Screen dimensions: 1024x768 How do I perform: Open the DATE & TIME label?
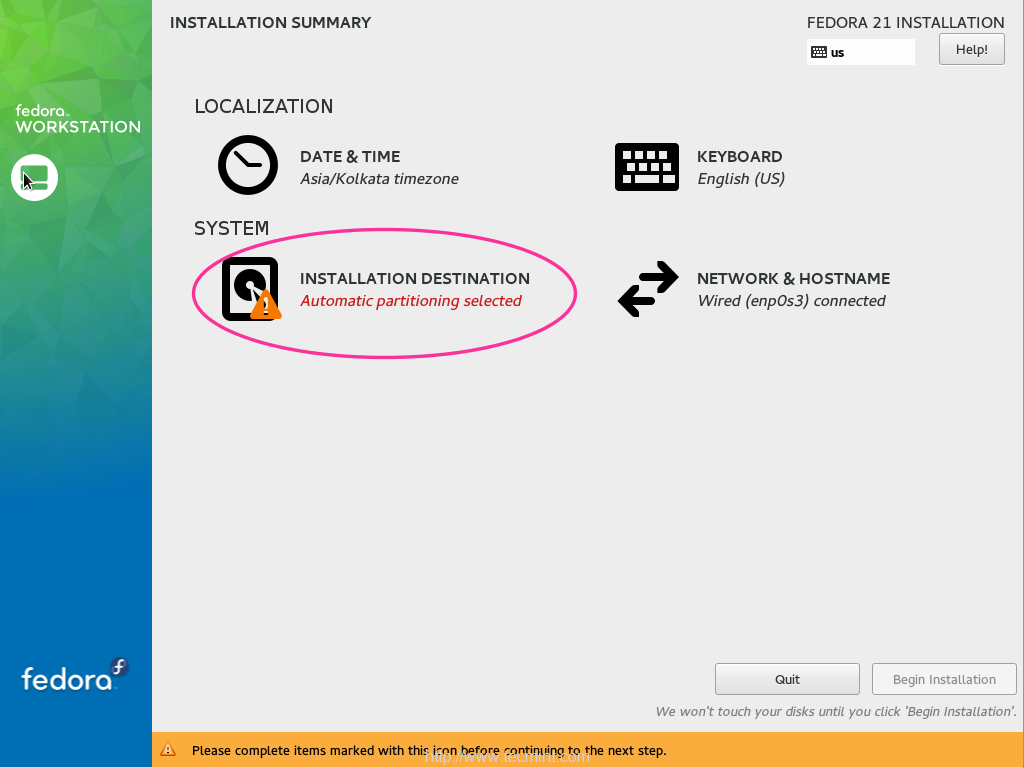350,157
